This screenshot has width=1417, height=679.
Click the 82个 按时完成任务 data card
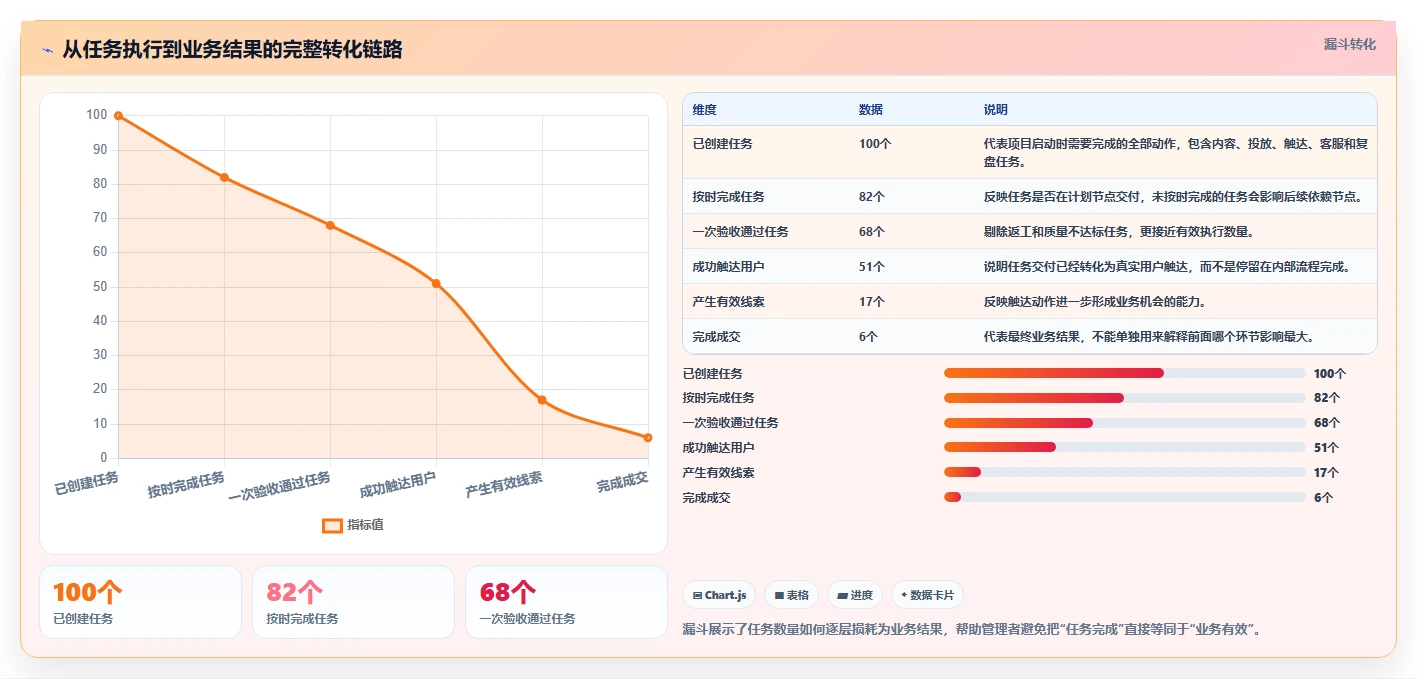pos(354,602)
